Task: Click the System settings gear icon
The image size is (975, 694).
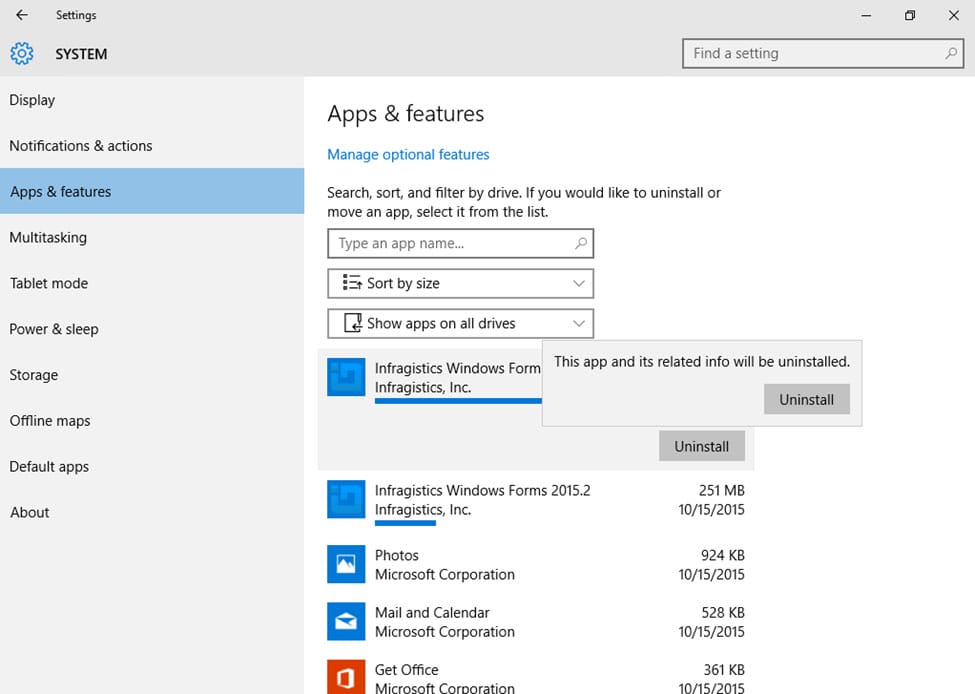Action: 22,54
